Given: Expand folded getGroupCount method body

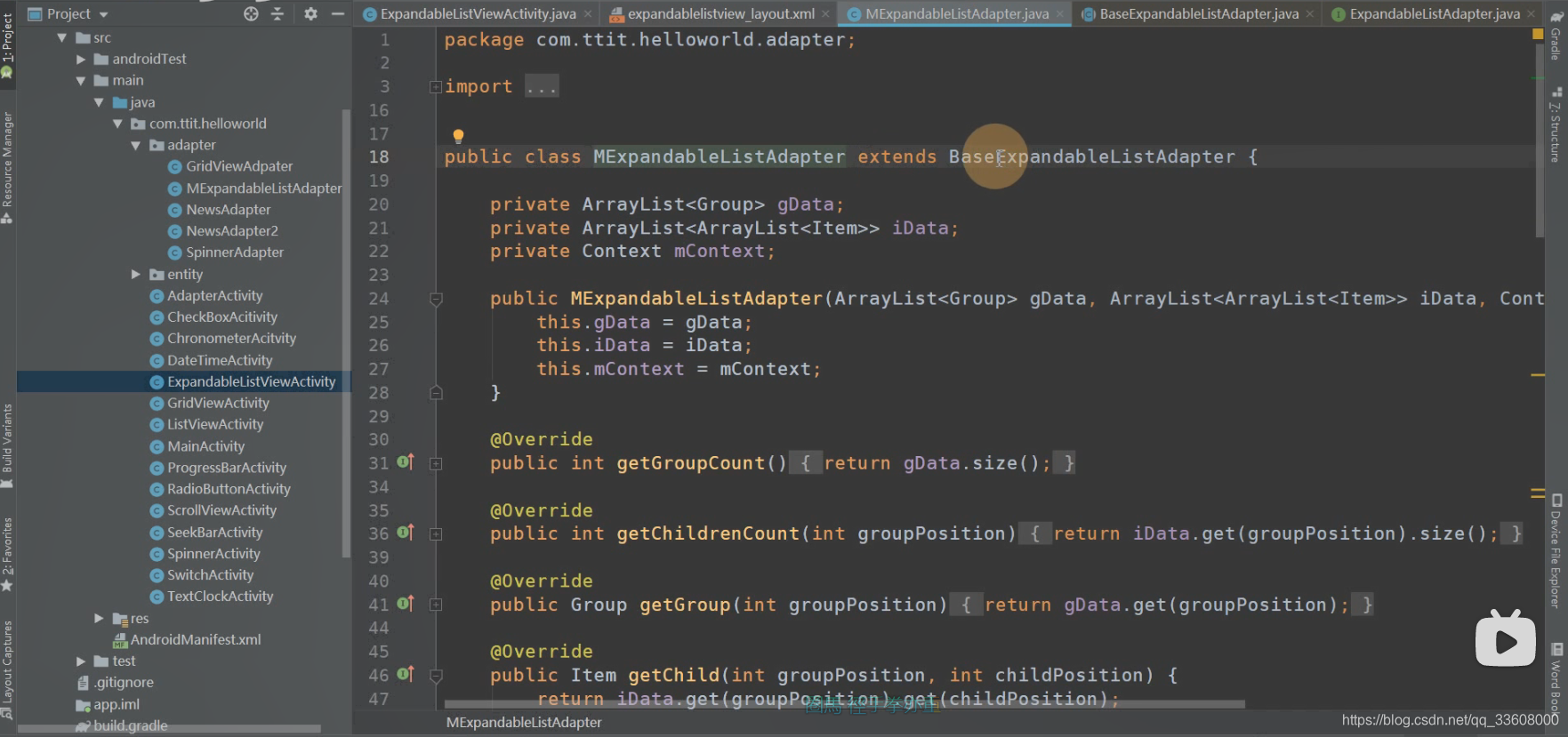Looking at the screenshot, I should [x=436, y=463].
